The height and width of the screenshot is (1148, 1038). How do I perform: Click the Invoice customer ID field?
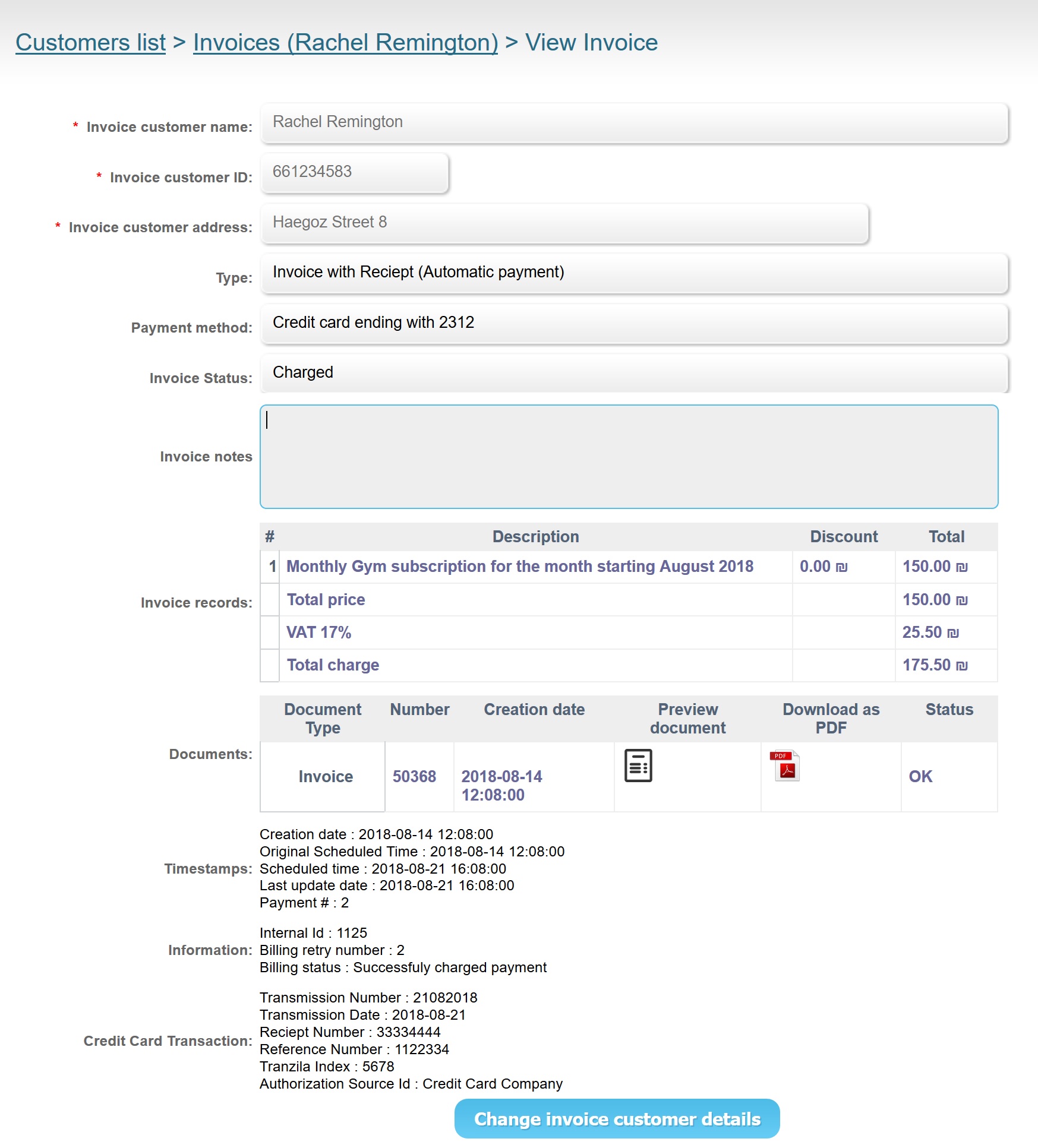pyautogui.click(x=355, y=172)
